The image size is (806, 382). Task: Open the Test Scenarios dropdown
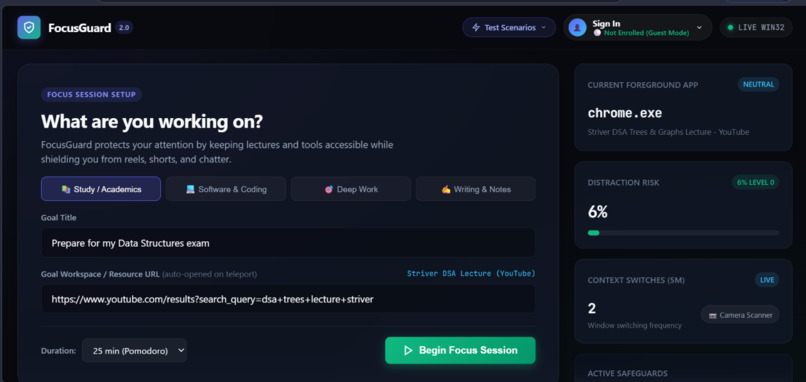tap(509, 28)
